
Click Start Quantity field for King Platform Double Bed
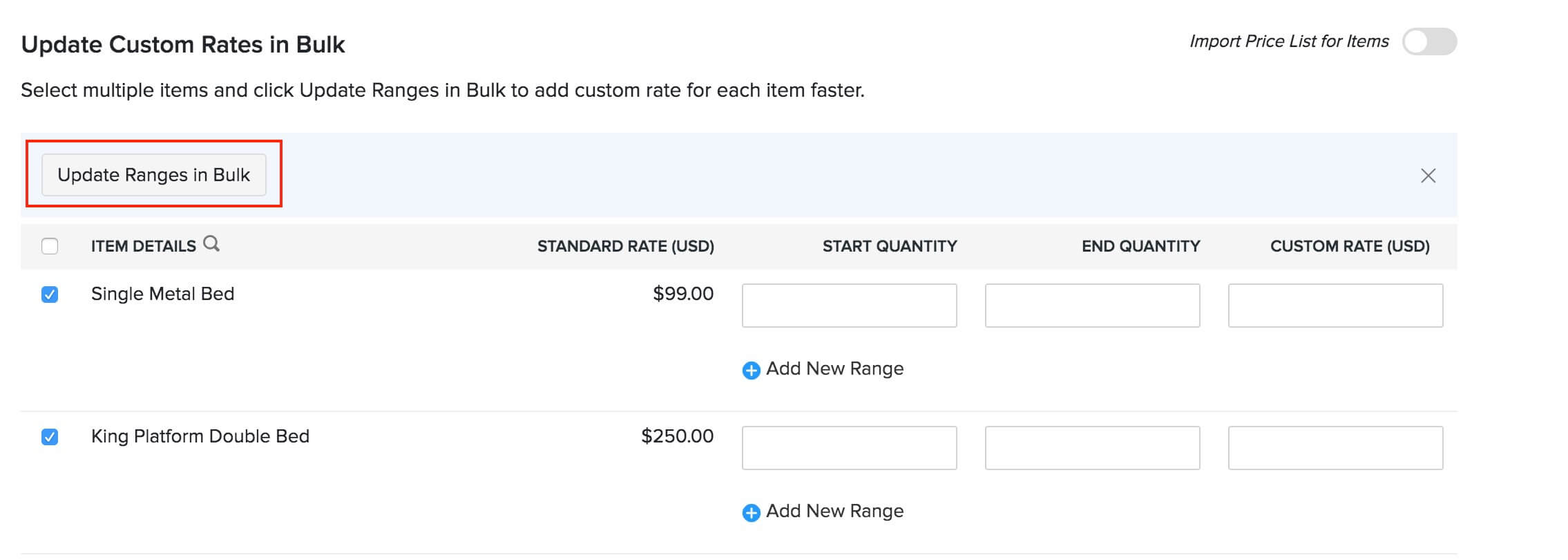tap(849, 448)
